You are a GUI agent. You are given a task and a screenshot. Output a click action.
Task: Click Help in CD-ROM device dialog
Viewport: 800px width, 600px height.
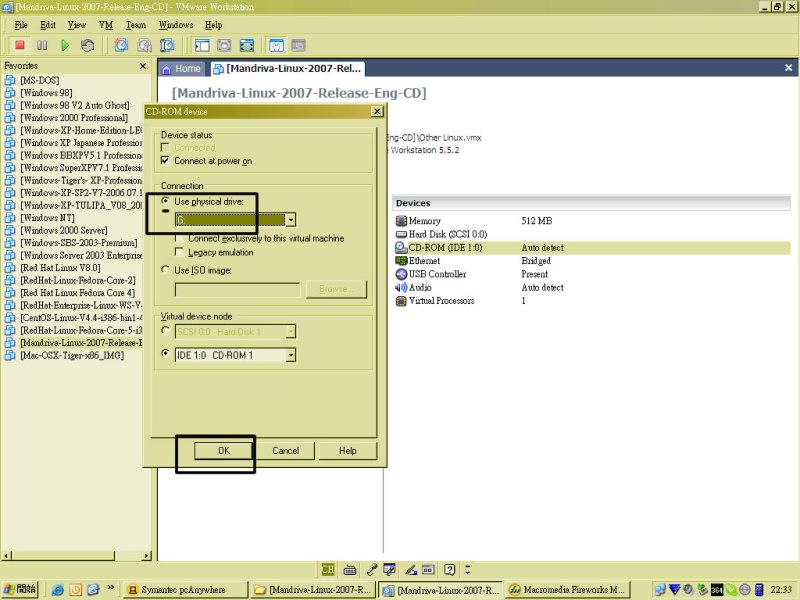[347, 451]
